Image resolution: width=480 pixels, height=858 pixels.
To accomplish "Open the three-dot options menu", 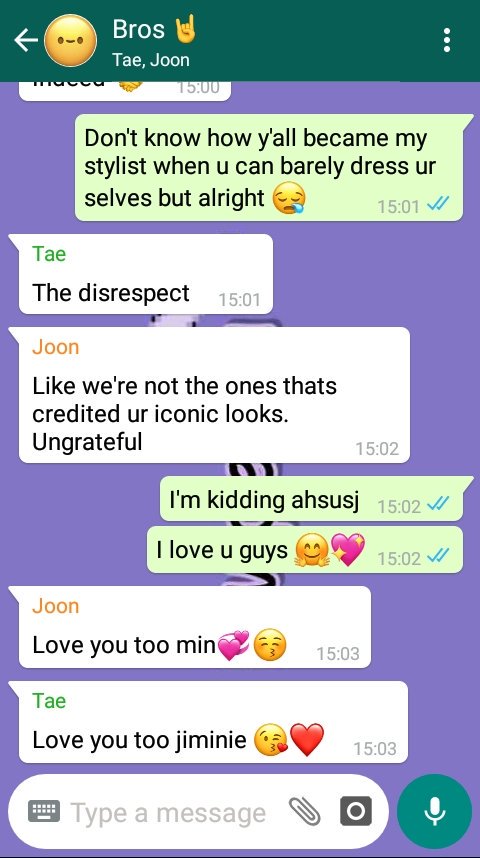I will (447, 40).
